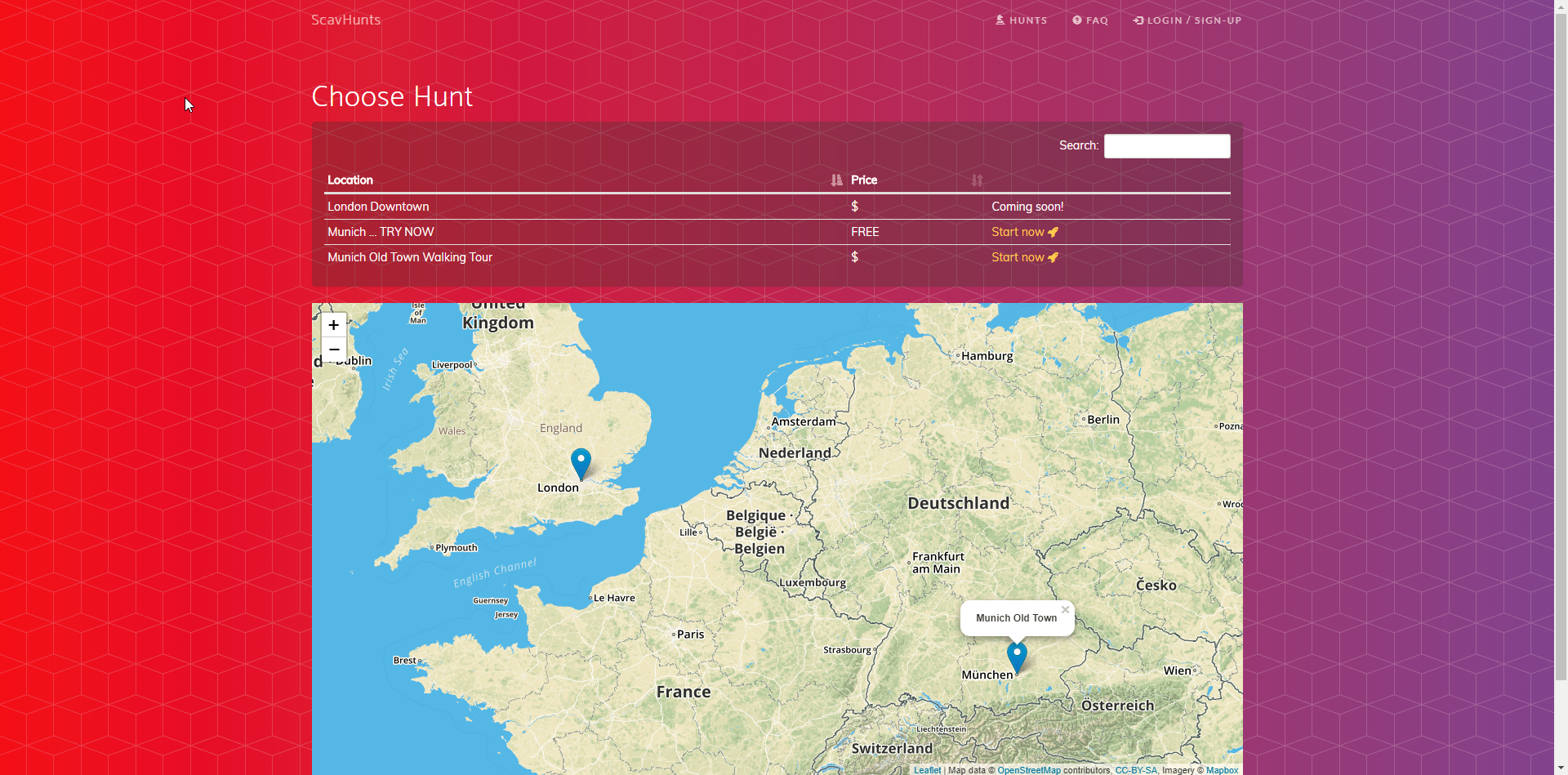
Task: Zoom out on the map
Action: pos(333,350)
